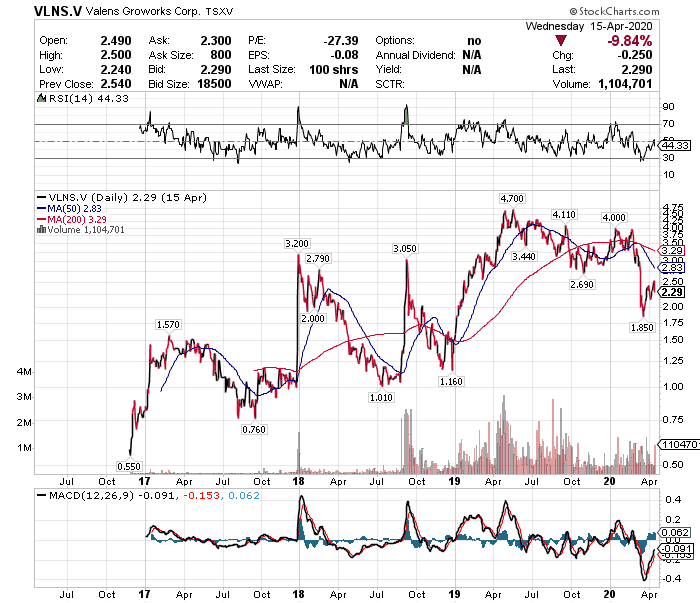
Task: Click the 1.010 low price annotation
Action: [381, 397]
